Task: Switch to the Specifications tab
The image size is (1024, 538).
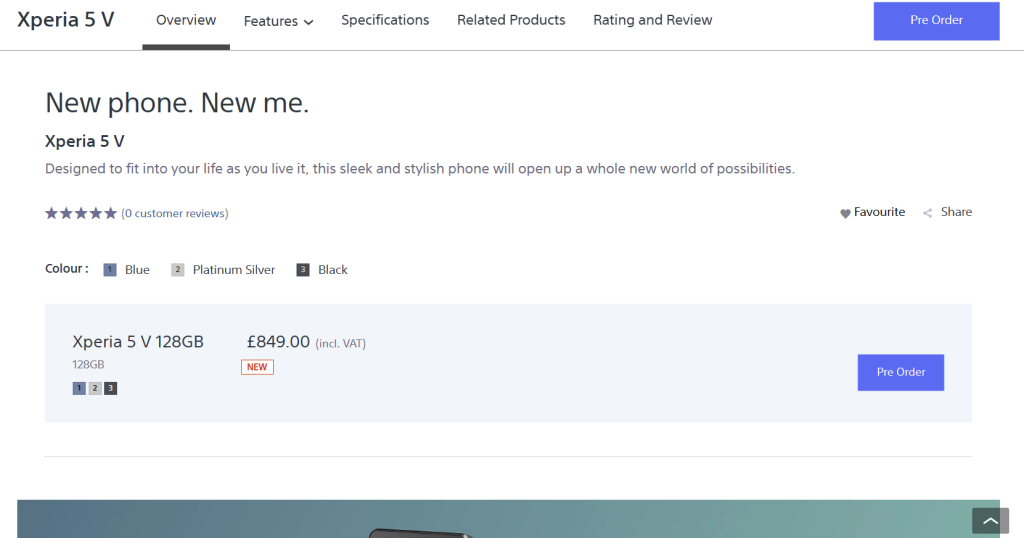Action: pos(385,20)
